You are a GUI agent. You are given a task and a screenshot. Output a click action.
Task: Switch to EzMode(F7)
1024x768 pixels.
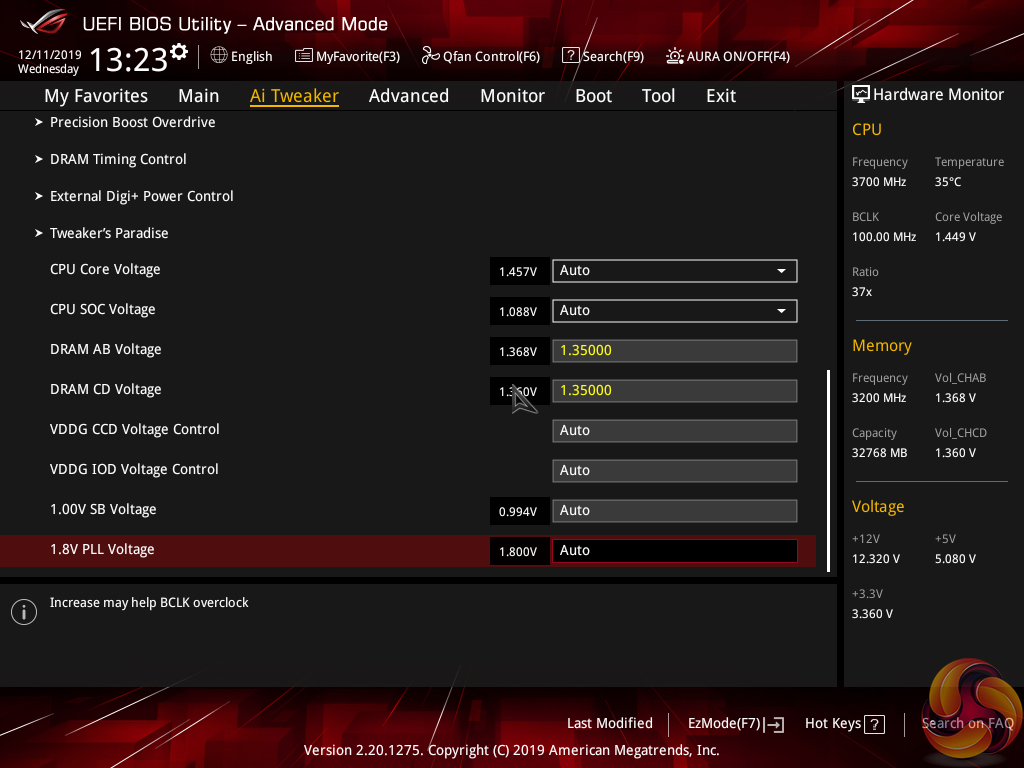[x=735, y=723]
